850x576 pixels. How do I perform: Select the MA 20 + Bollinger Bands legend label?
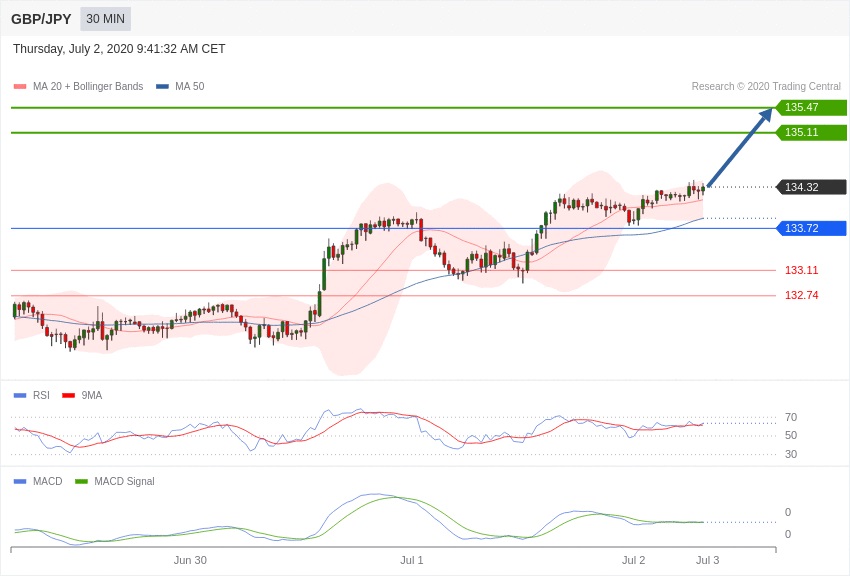(88, 86)
